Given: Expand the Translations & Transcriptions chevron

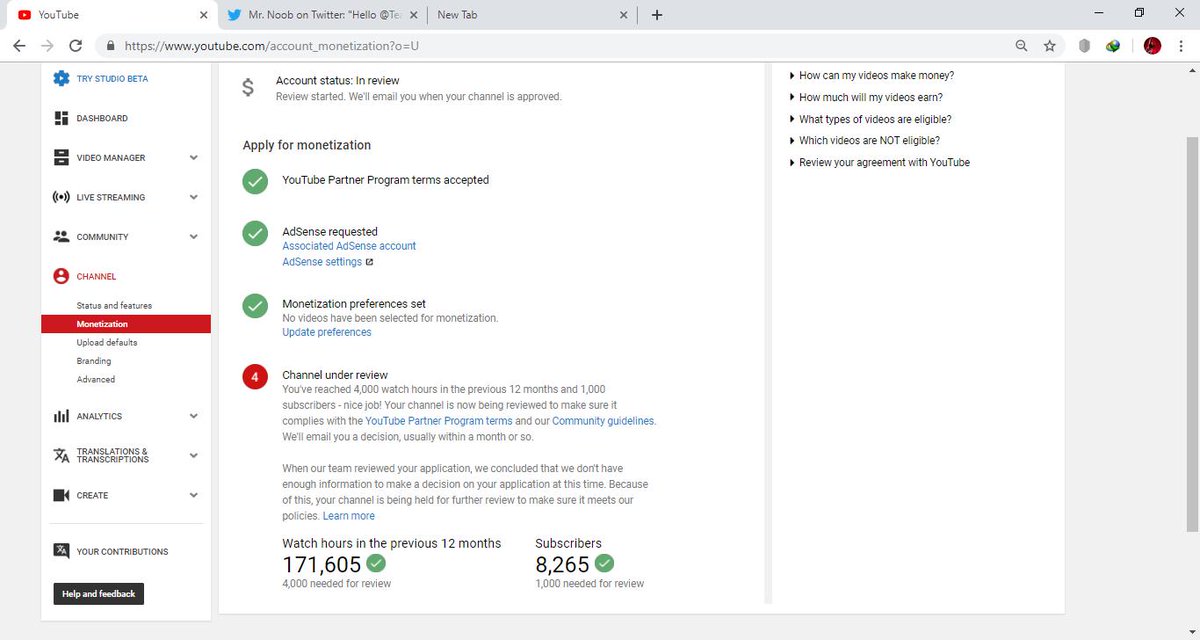Looking at the screenshot, I should [x=194, y=455].
